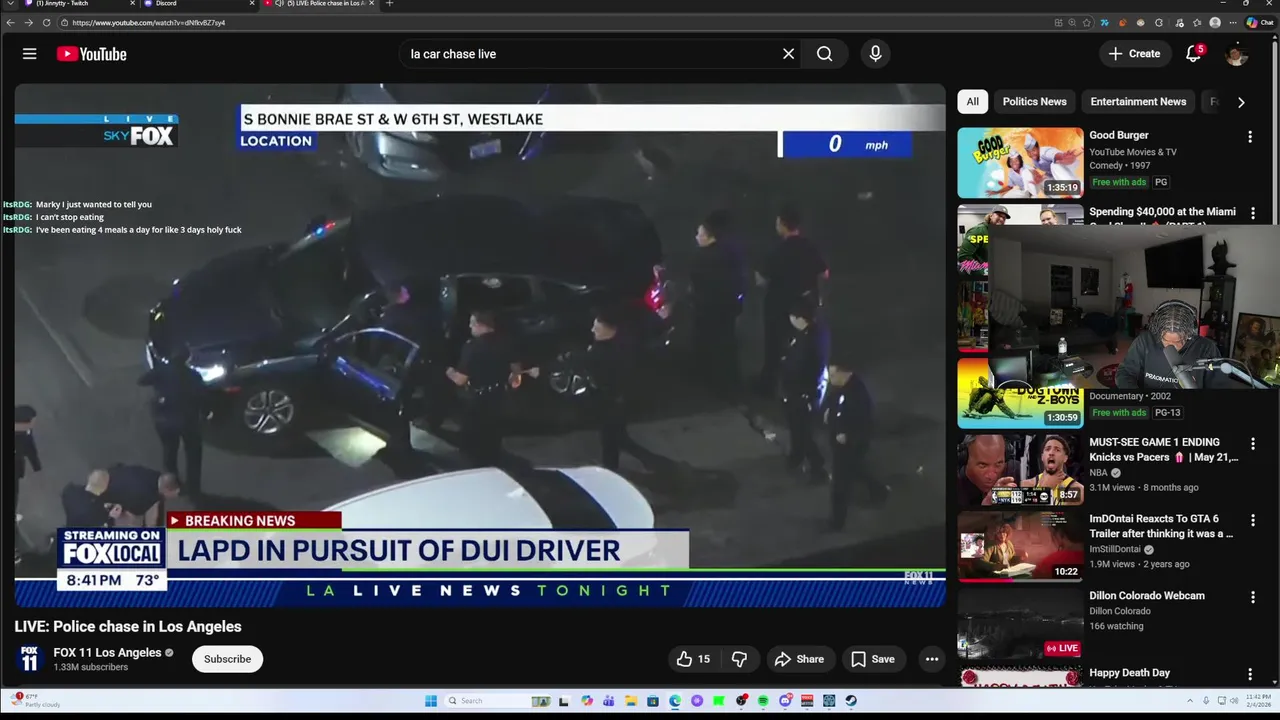Go to the YouTube home logo
Image resolution: width=1280 pixels, height=720 pixels.
[91, 54]
